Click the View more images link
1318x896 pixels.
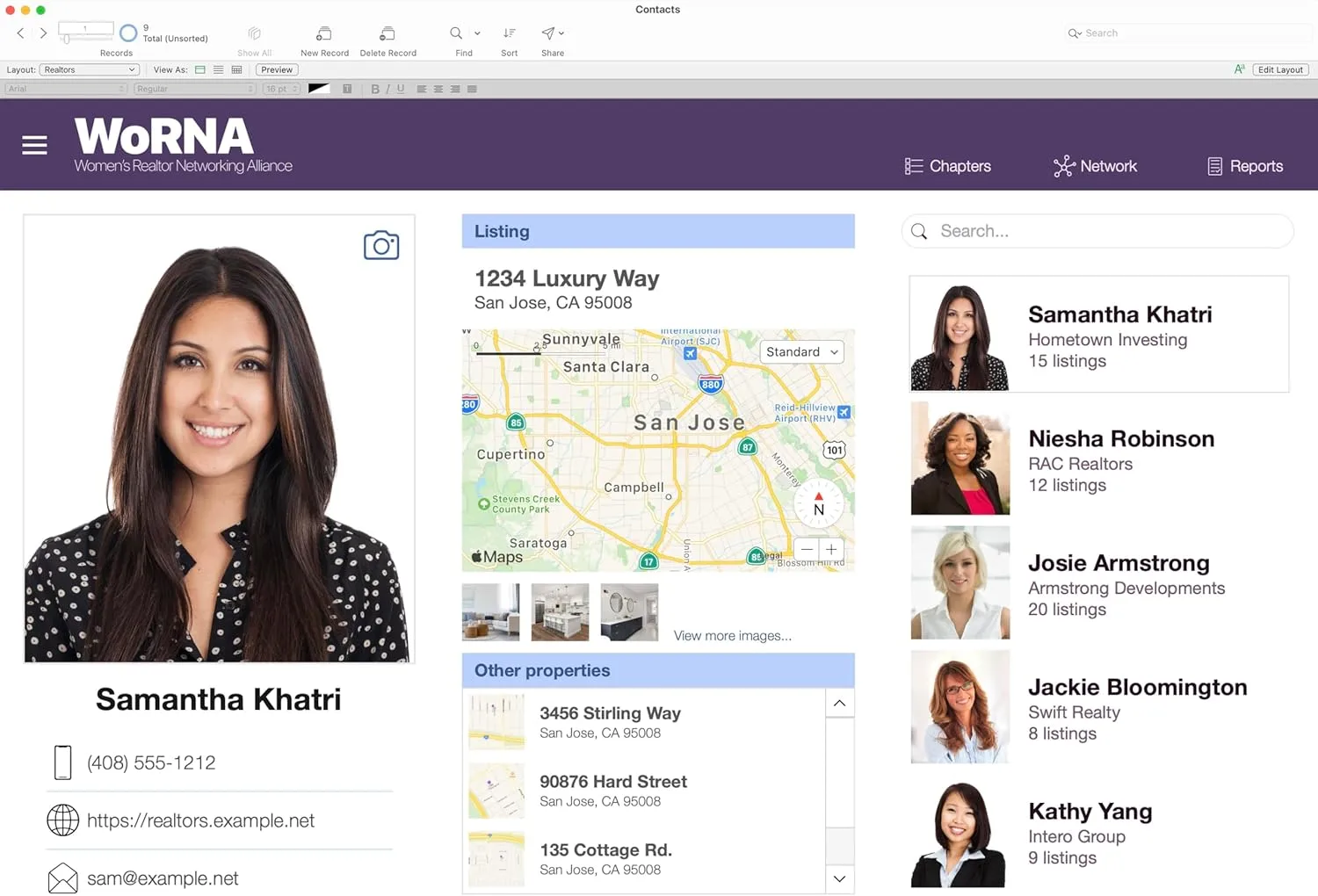[x=732, y=636]
